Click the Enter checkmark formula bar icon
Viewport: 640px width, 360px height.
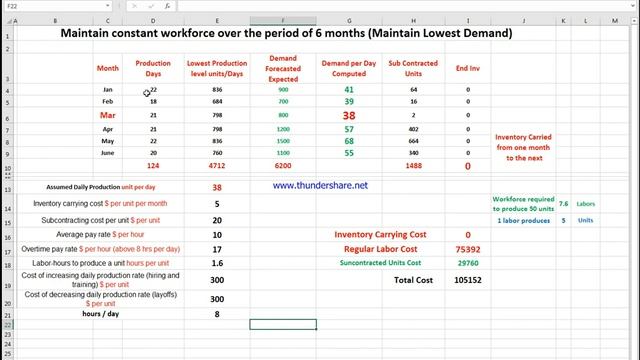[x=151, y=6]
